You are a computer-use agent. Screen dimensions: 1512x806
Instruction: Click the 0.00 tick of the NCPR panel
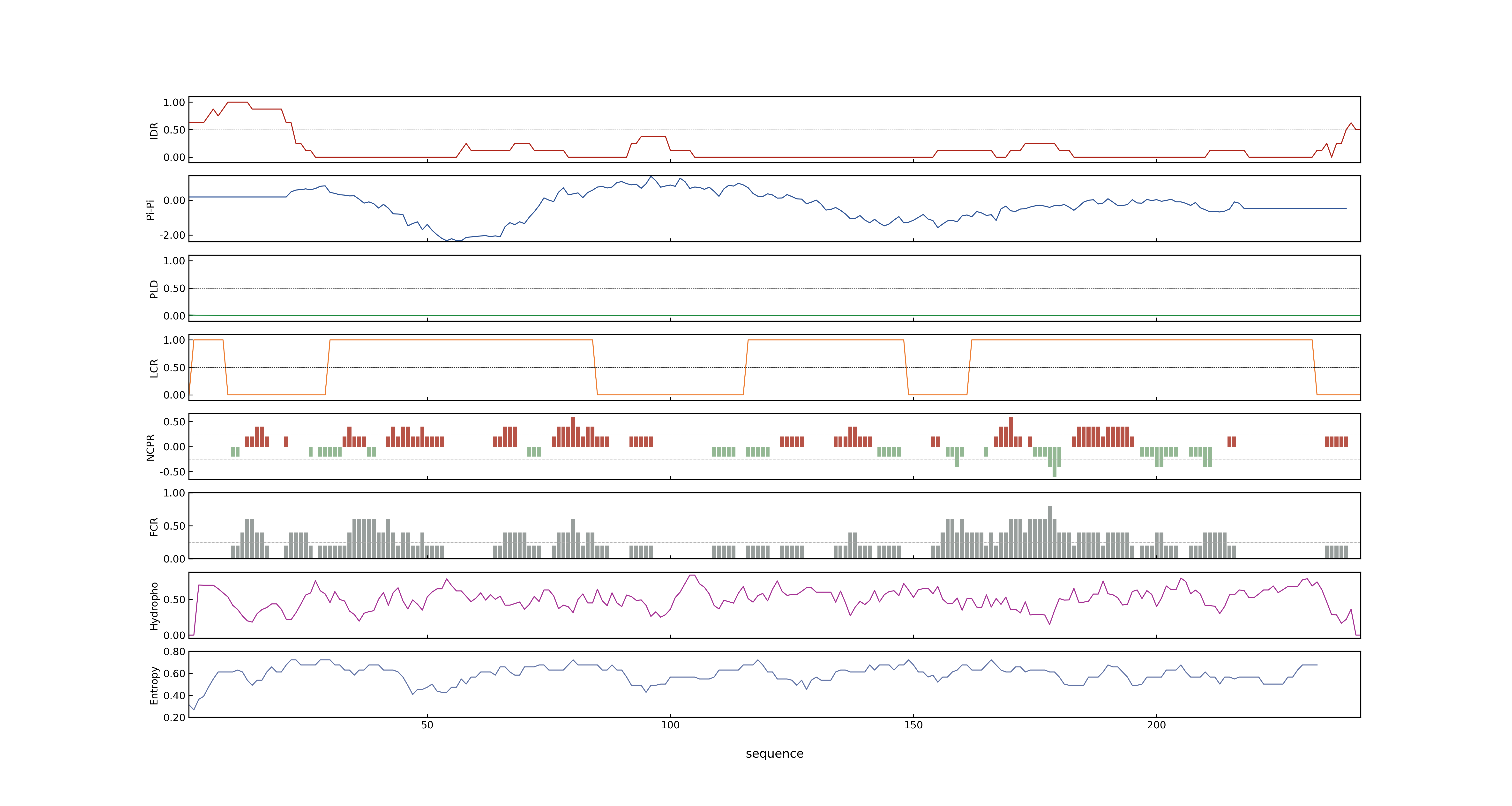pyautogui.click(x=174, y=447)
